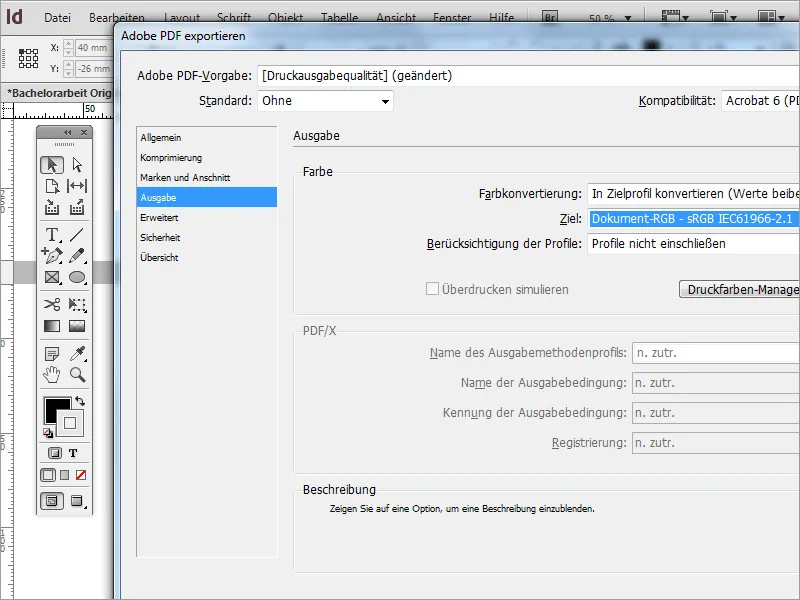Click formatting affects text T icon
This screenshot has width=800, height=600.
(x=73, y=453)
